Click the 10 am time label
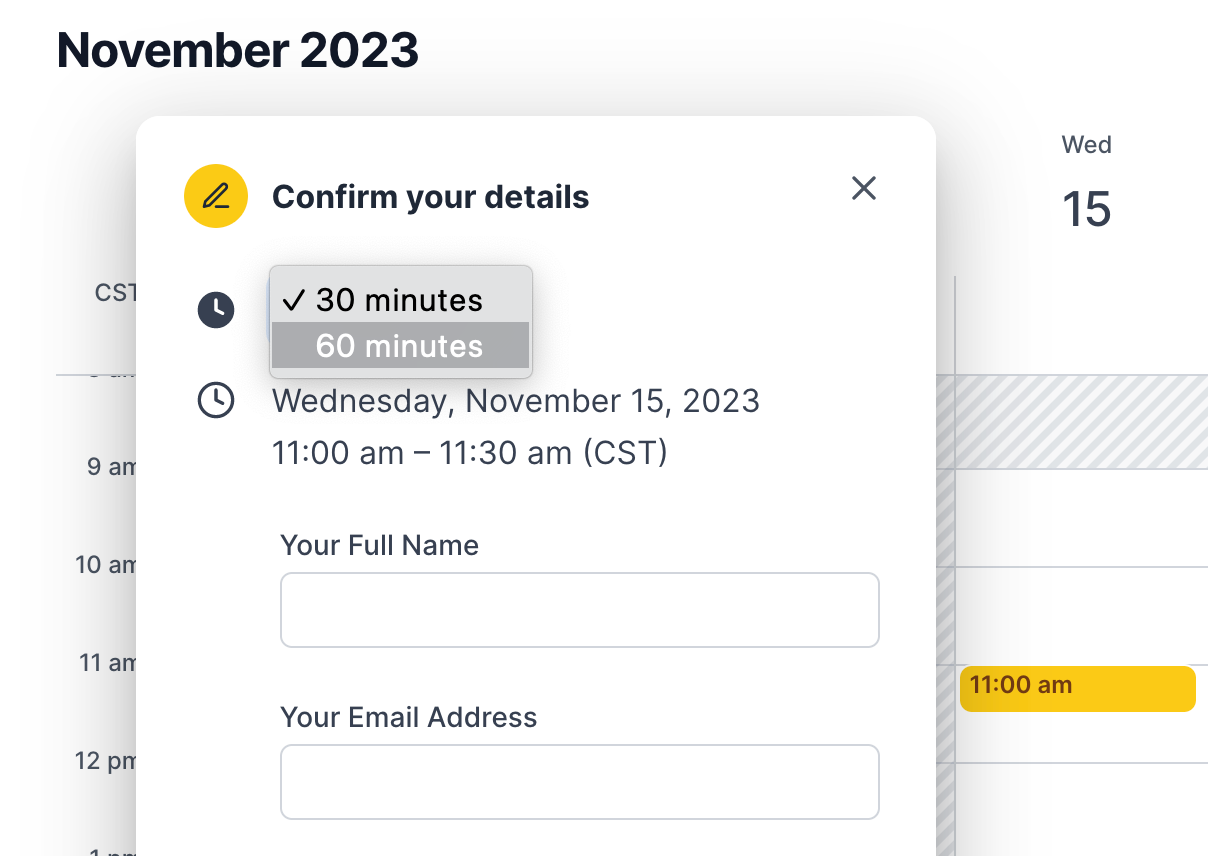 106,565
